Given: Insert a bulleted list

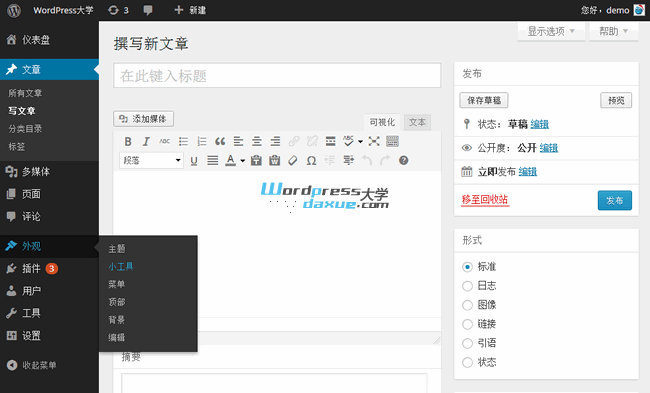Looking at the screenshot, I should tap(183, 141).
